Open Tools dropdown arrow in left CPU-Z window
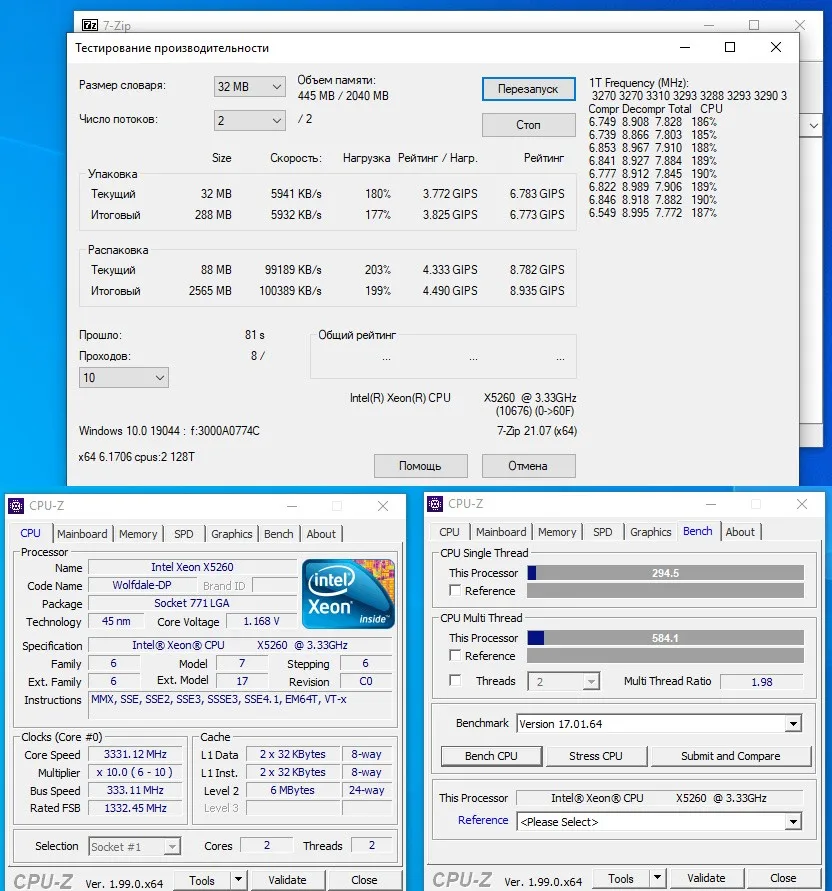This screenshot has width=832, height=891. click(239, 880)
